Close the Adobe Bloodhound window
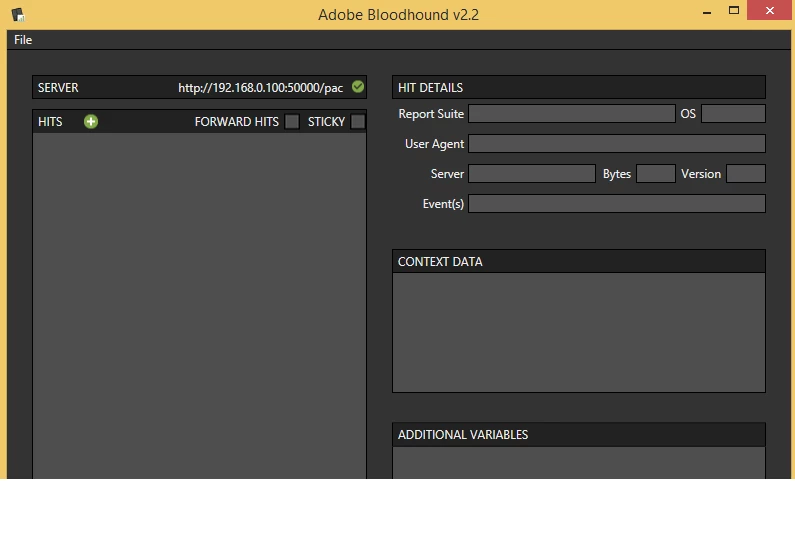Screen dimensions: 795x533 click(770, 11)
